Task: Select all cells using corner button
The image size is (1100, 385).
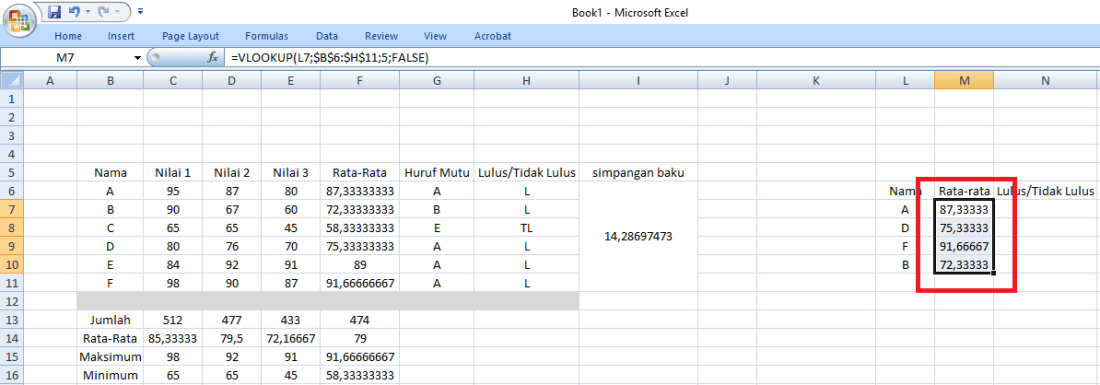Action: click(11, 81)
